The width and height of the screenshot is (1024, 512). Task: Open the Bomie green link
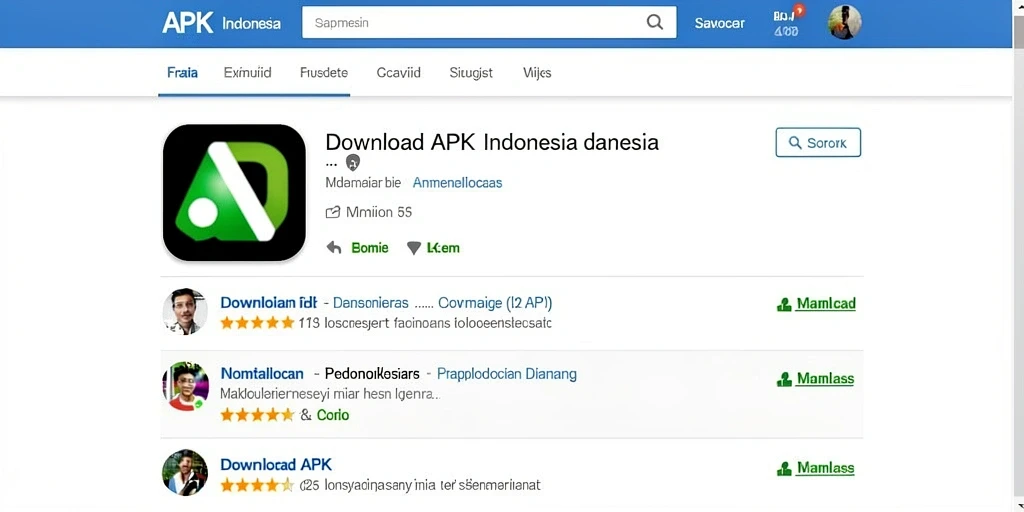click(x=370, y=248)
